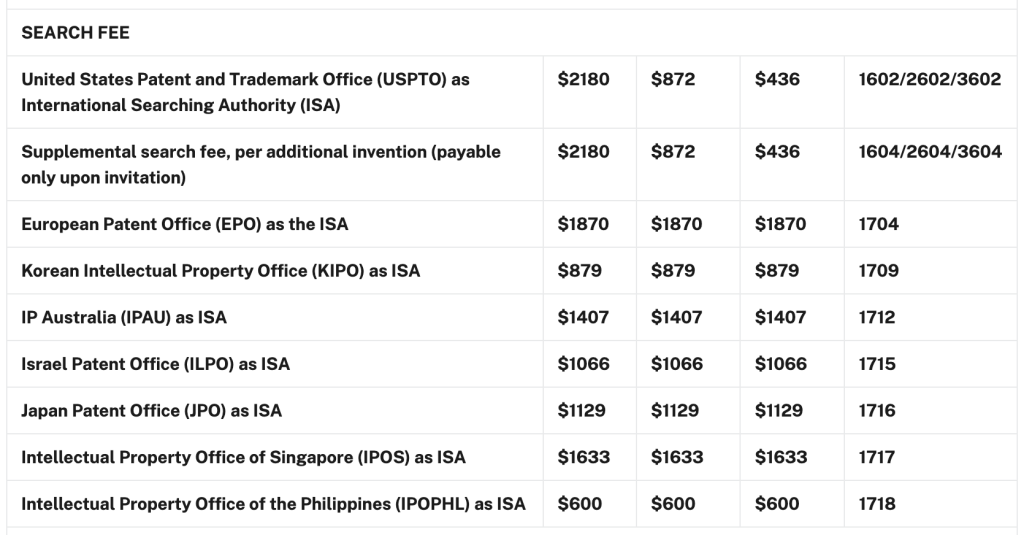Click fee code 1715 in the Israel row
This screenshot has height=535, width=1024.
[877, 364]
